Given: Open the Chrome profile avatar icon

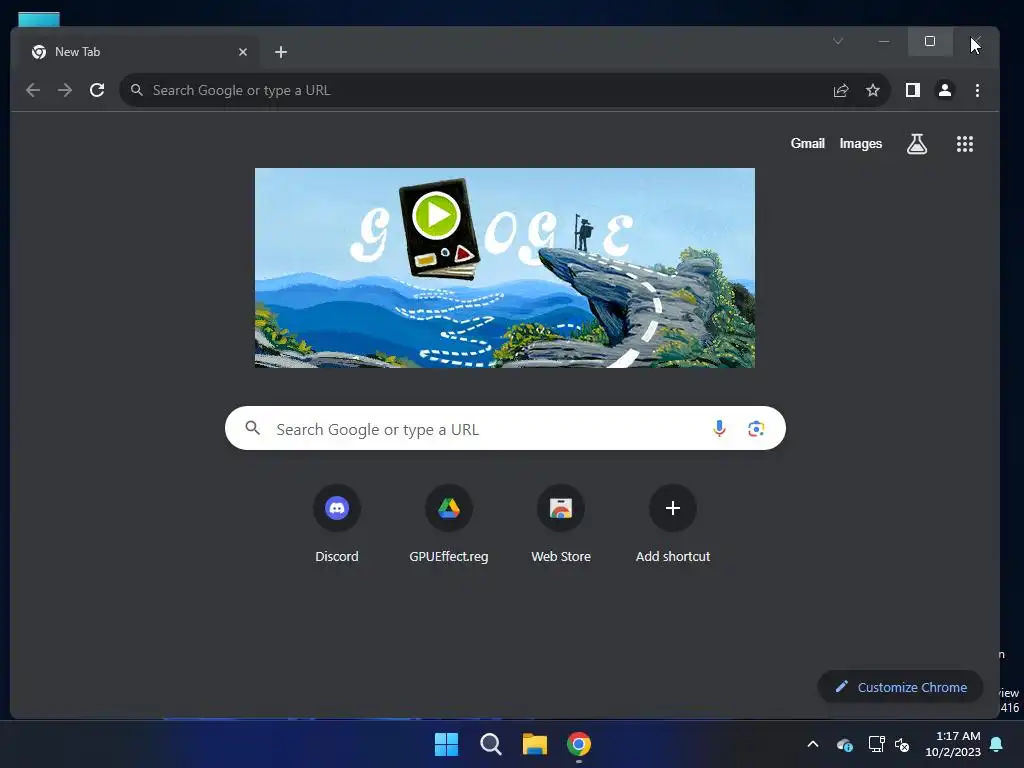Looking at the screenshot, I should click(x=945, y=90).
